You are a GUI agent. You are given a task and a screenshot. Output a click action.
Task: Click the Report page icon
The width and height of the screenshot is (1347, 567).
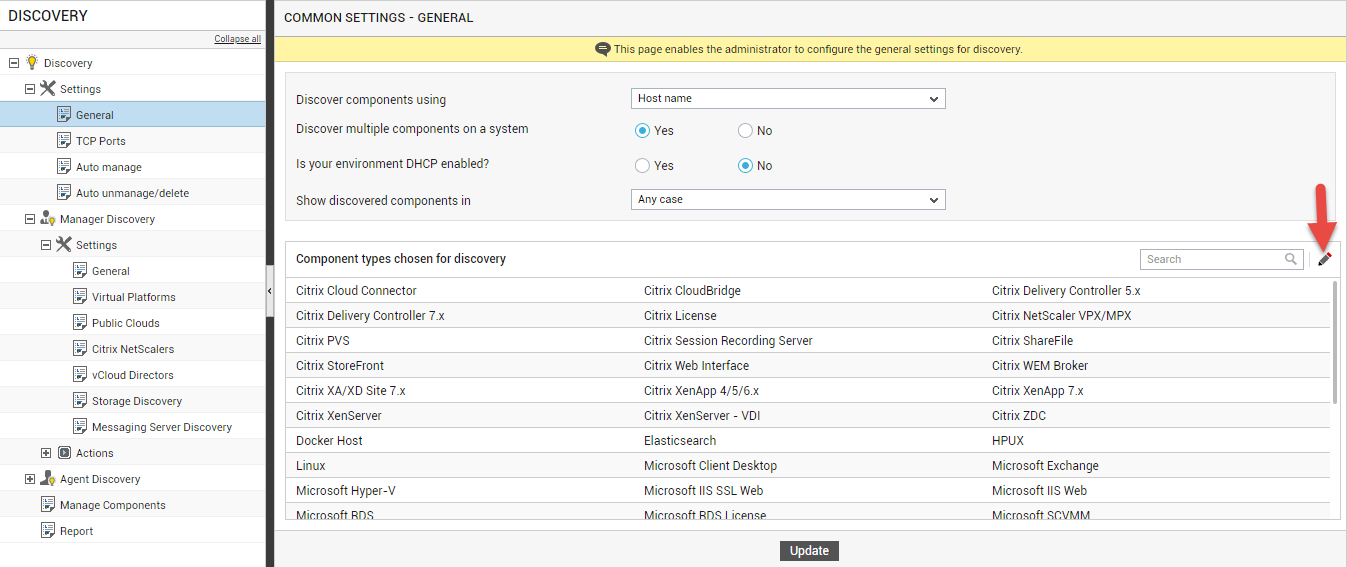[48, 530]
